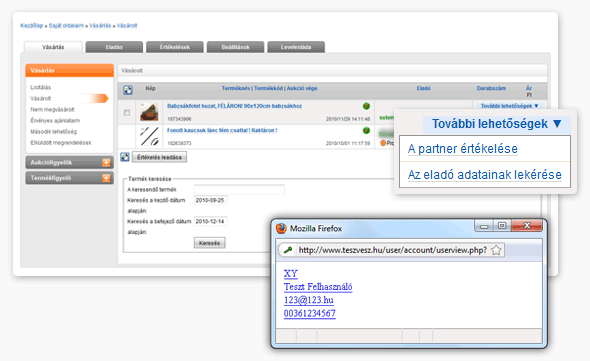Click the XY link in Firefox popup
Screen dimensions: 590x361
(290, 274)
